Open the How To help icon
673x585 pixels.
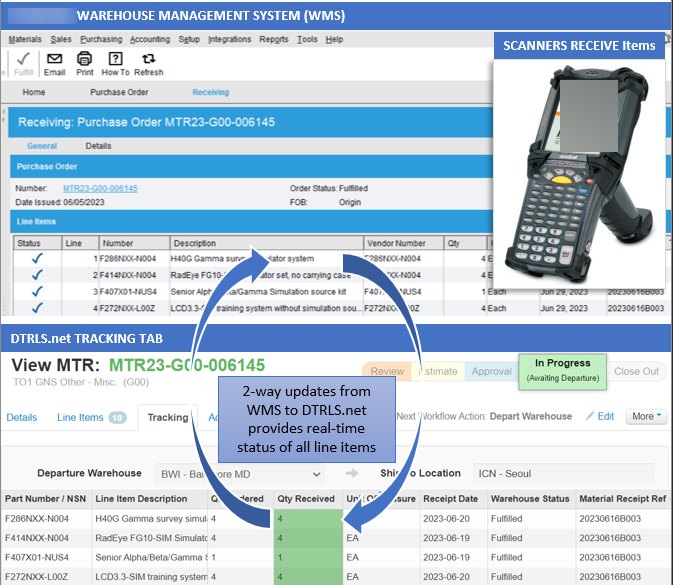pos(115,58)
